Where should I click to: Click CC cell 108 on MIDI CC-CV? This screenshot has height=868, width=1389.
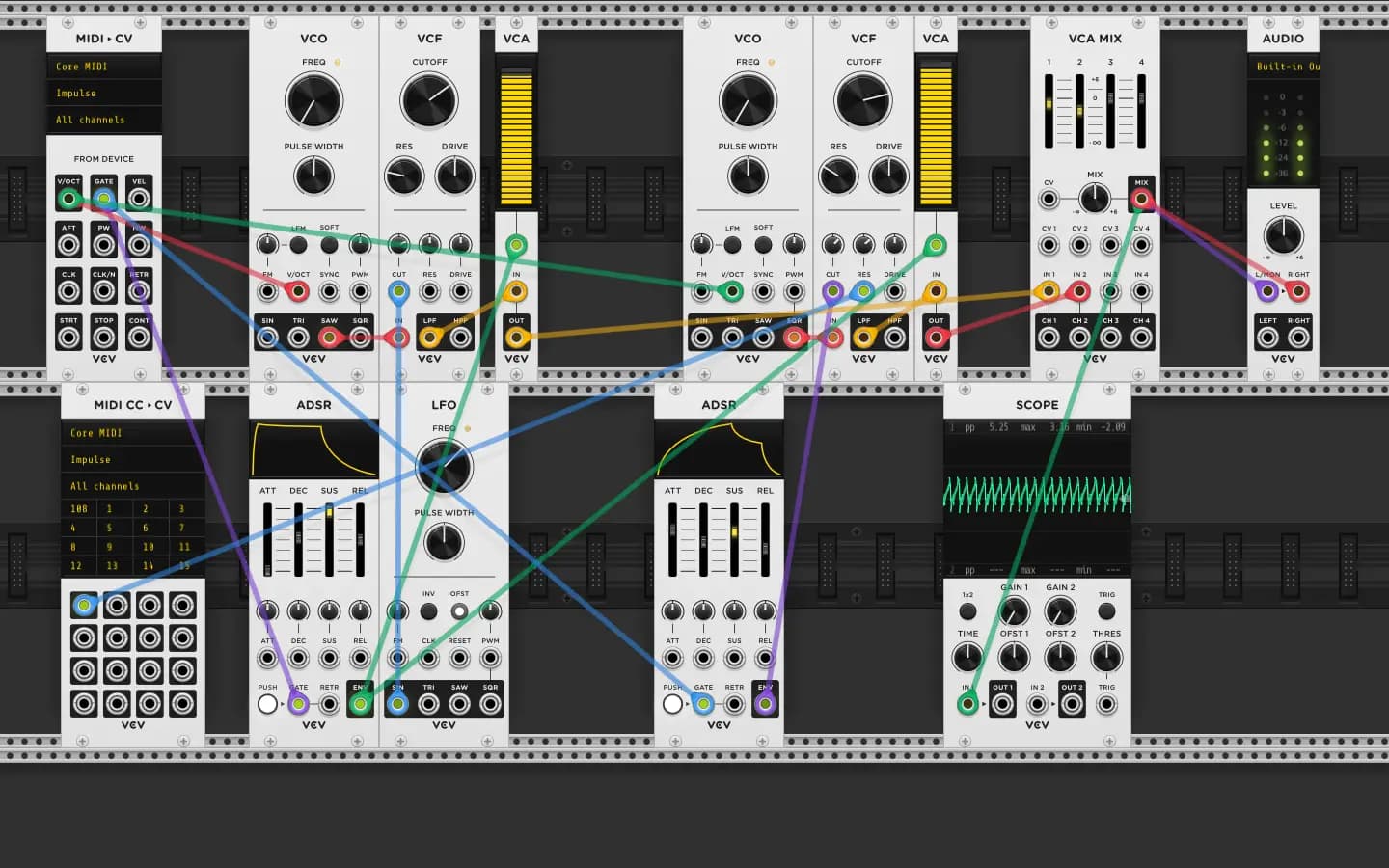coord(79,508)
